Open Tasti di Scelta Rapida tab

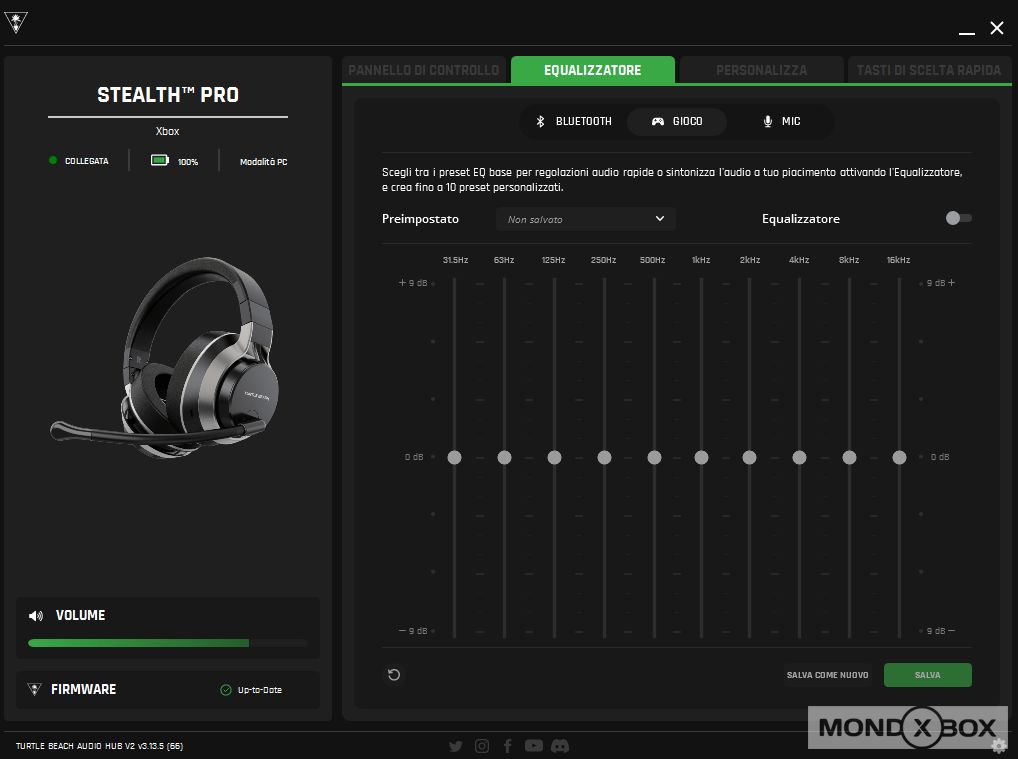928,70
